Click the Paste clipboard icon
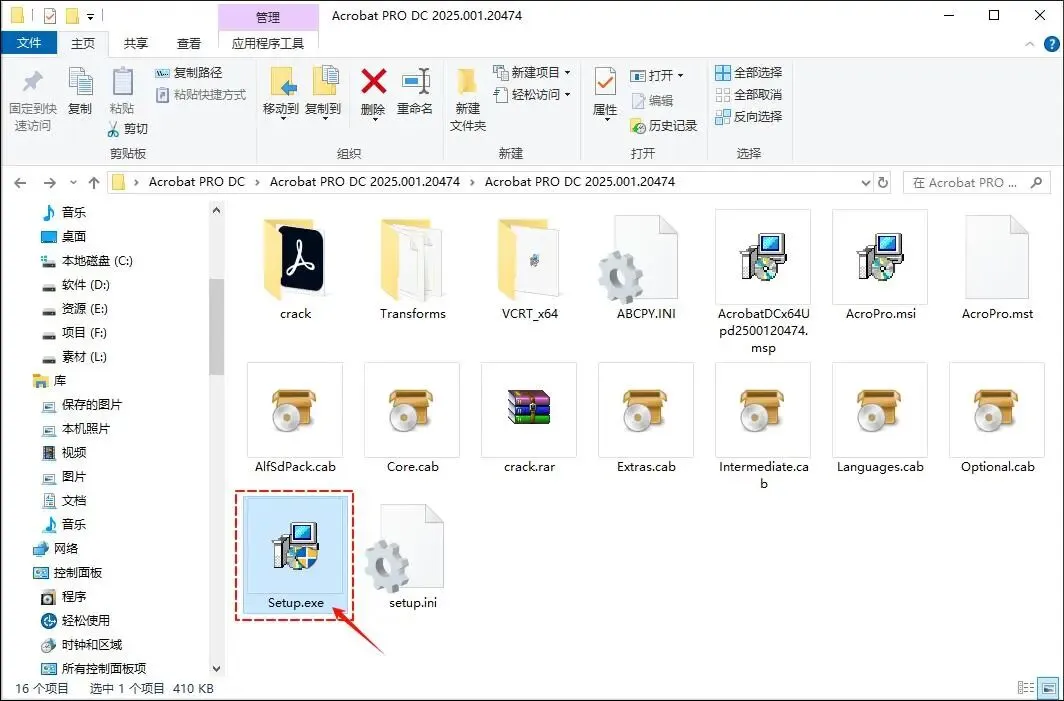The image size is (1064, 701). click(x=122, y=83)
